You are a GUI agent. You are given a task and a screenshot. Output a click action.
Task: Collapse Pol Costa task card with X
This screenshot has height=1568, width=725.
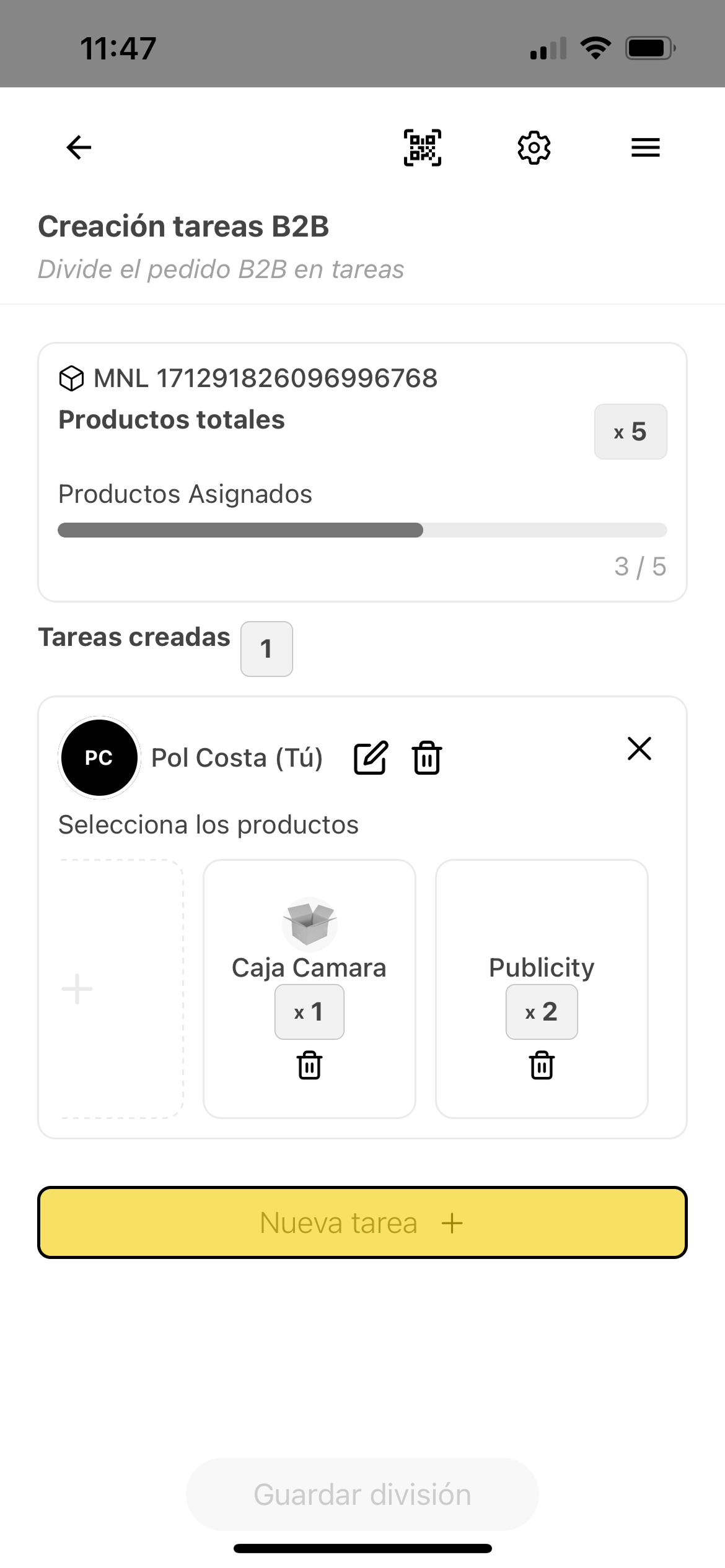coord(639,748)
